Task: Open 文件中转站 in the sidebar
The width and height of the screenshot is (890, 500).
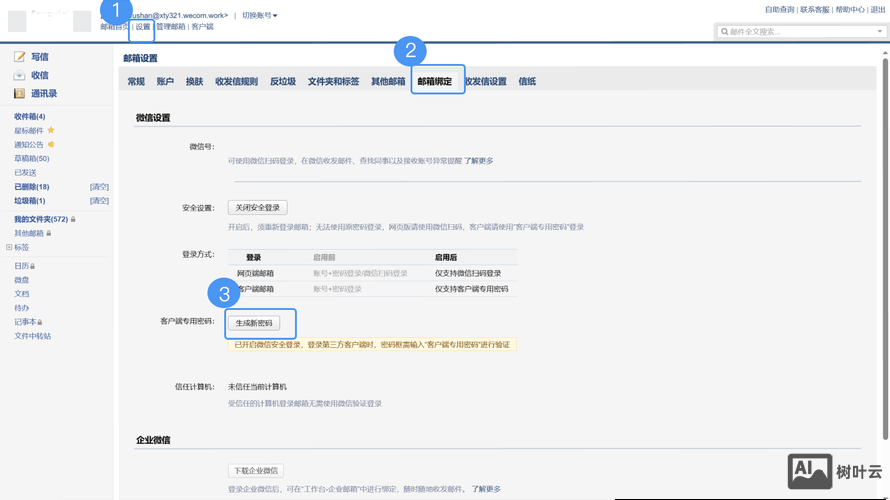Action: pos(32,336)
